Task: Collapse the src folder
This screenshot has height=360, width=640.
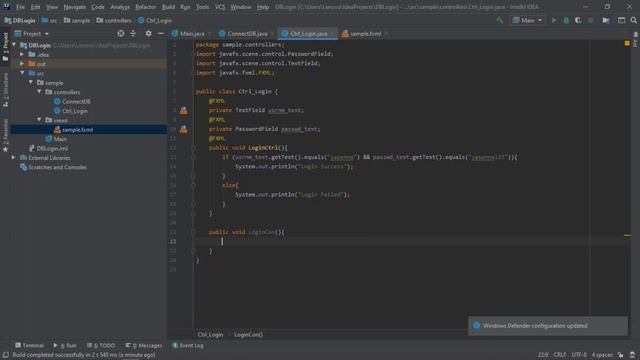Action: 22,73
